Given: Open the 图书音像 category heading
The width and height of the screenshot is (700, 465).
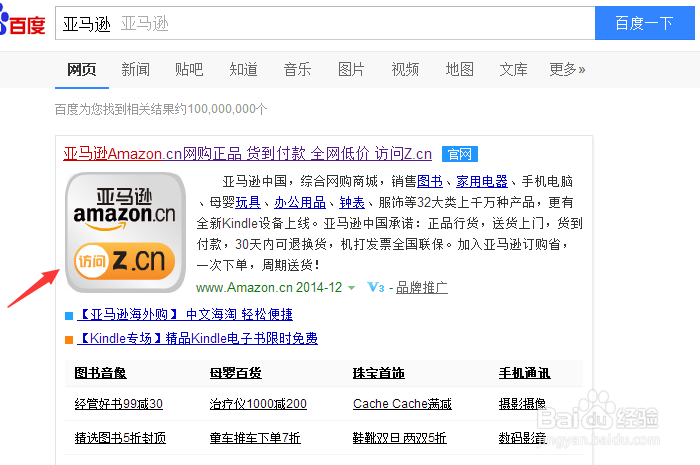Looking at the screenshot, I should click(x=100, y=373).
